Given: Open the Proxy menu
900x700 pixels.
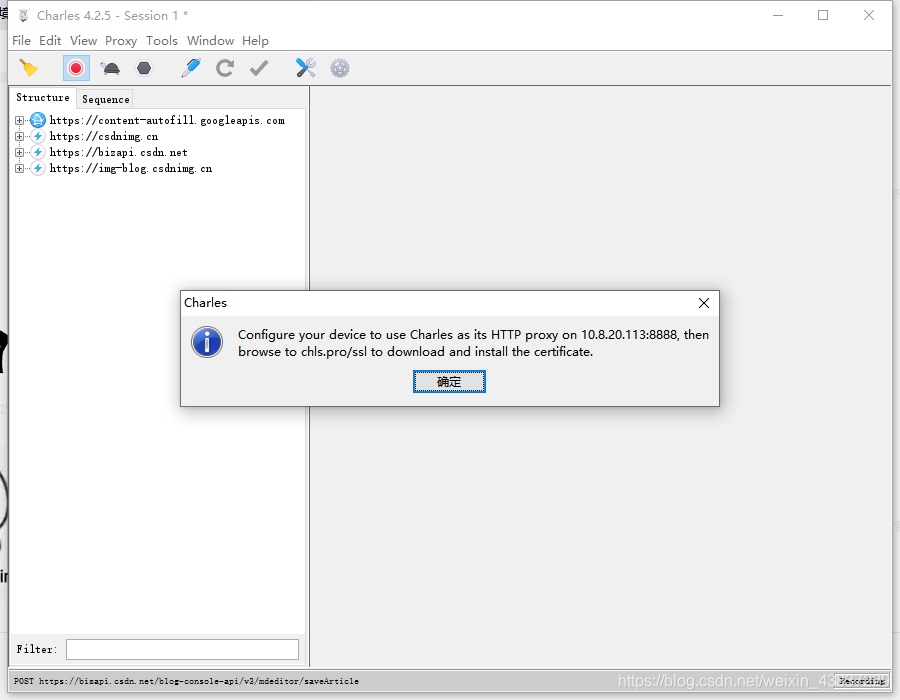Looking at the screenshot, I should point(121,41).
